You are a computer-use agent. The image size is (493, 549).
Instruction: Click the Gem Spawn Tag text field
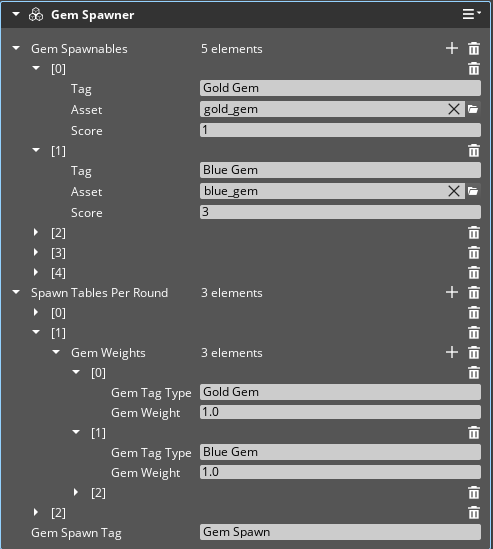click(340, 532)
